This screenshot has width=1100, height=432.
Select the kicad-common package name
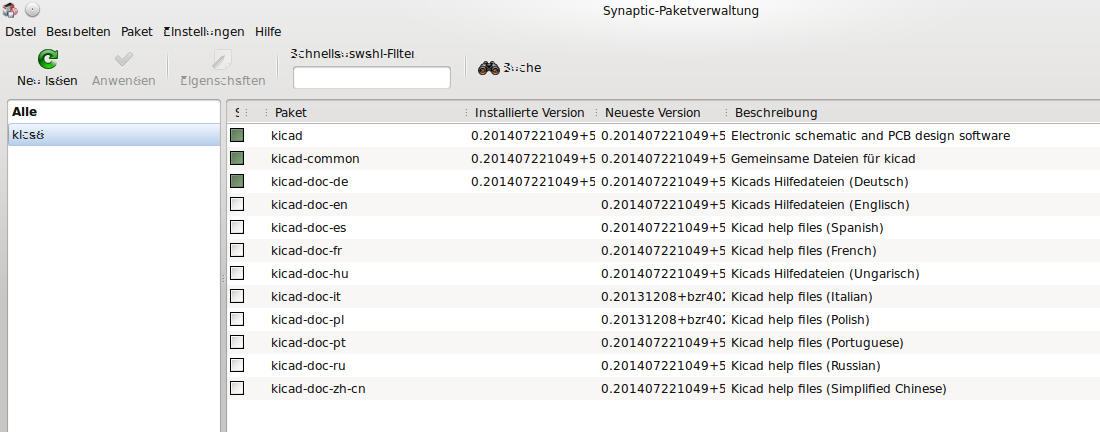(315, 158)
